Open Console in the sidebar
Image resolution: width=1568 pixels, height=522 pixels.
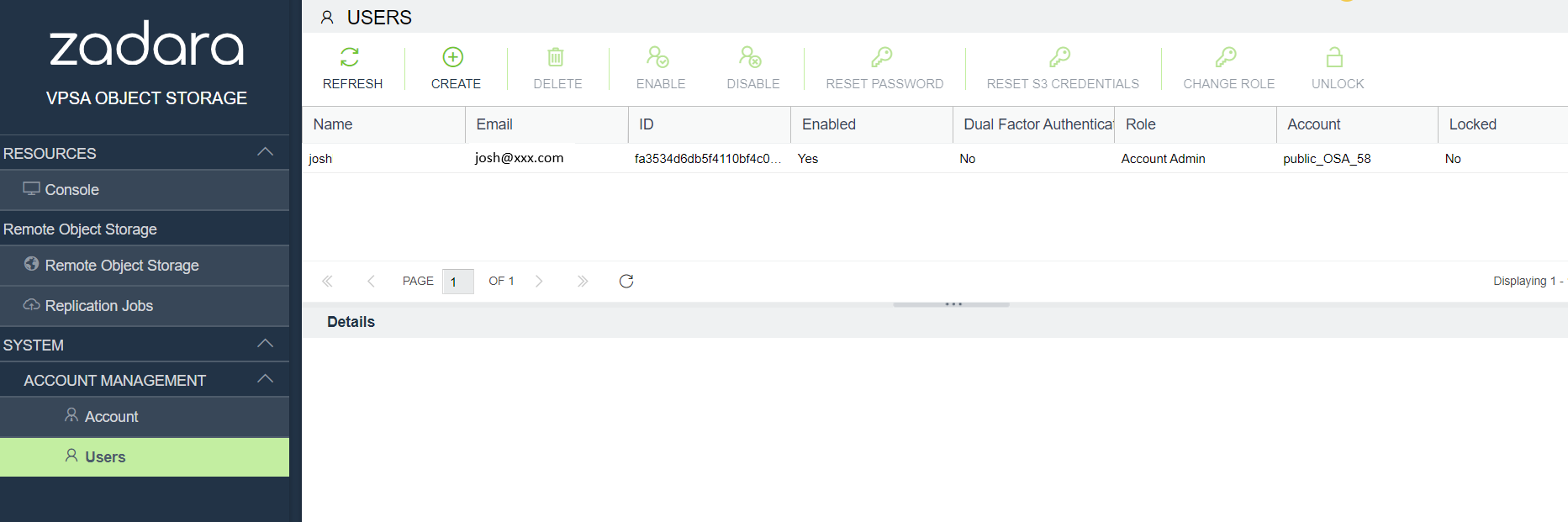pos(145,190)
